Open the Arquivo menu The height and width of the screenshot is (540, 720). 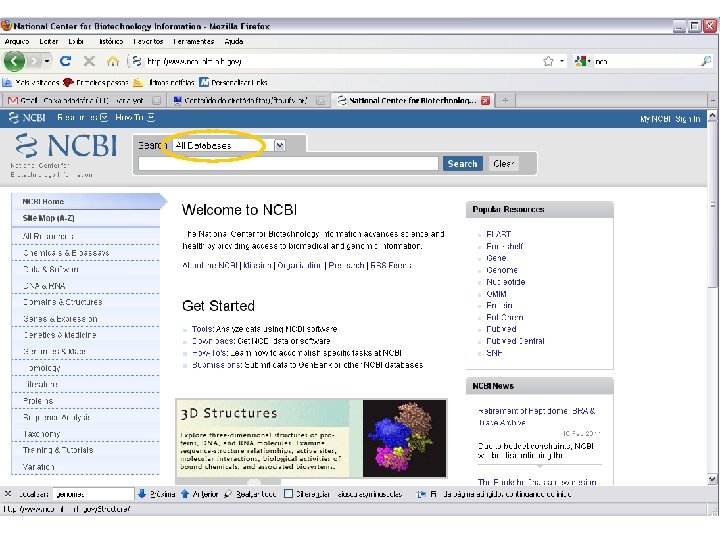pos(17,41)
